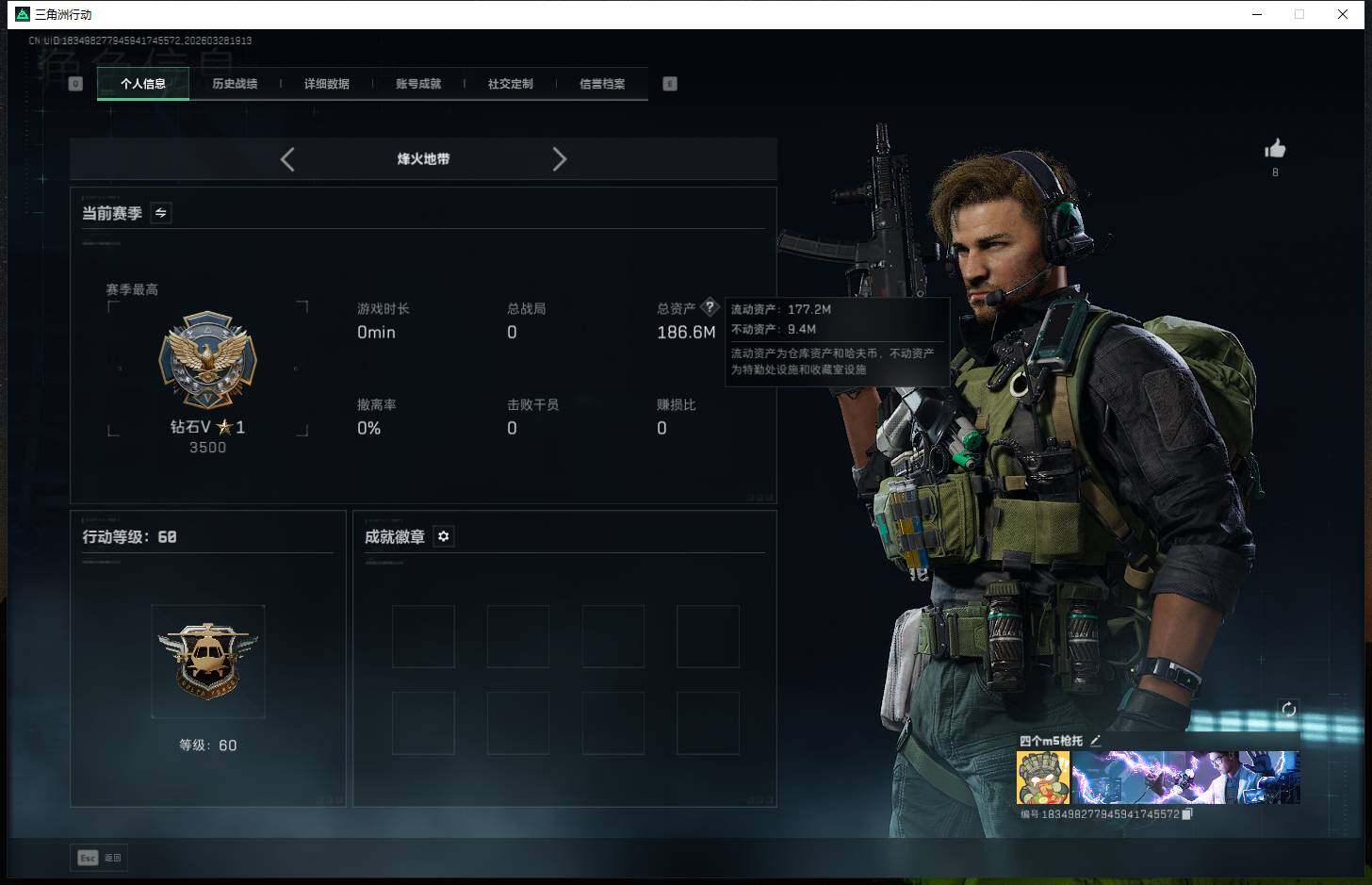Click the season switch icon beside 当前赛季
This screenshot has width=1372, height=885.
tap(161, 213)
